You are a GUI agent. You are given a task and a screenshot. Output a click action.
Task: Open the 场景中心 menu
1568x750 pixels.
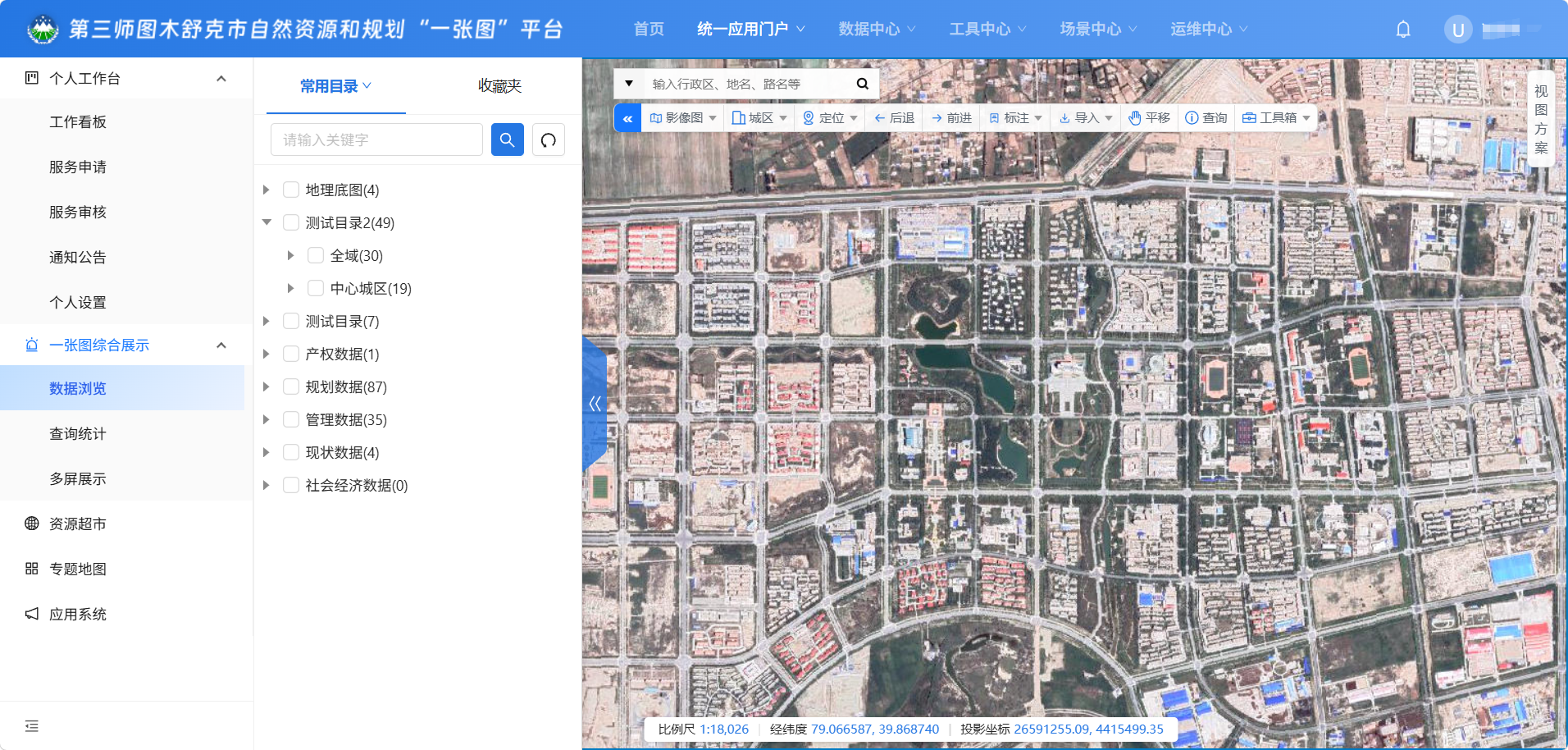tap(1098, 30)
